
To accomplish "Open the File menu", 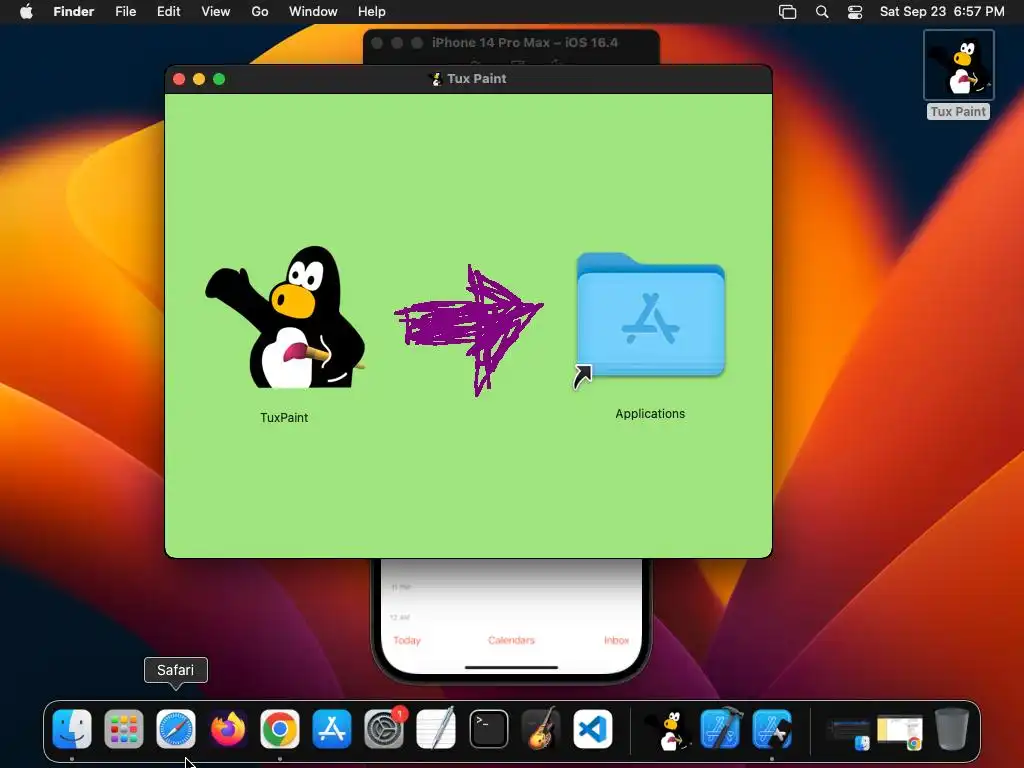I will point(125,12).
